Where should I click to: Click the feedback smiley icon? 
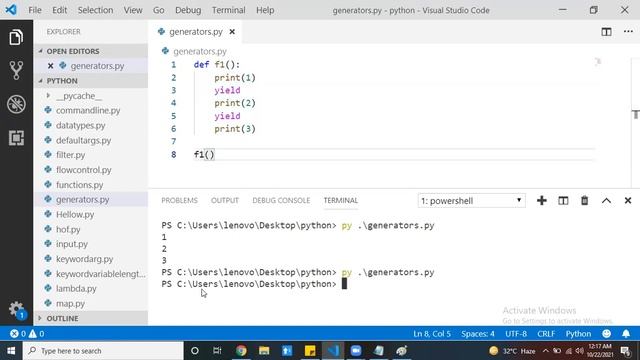(607, 334)
